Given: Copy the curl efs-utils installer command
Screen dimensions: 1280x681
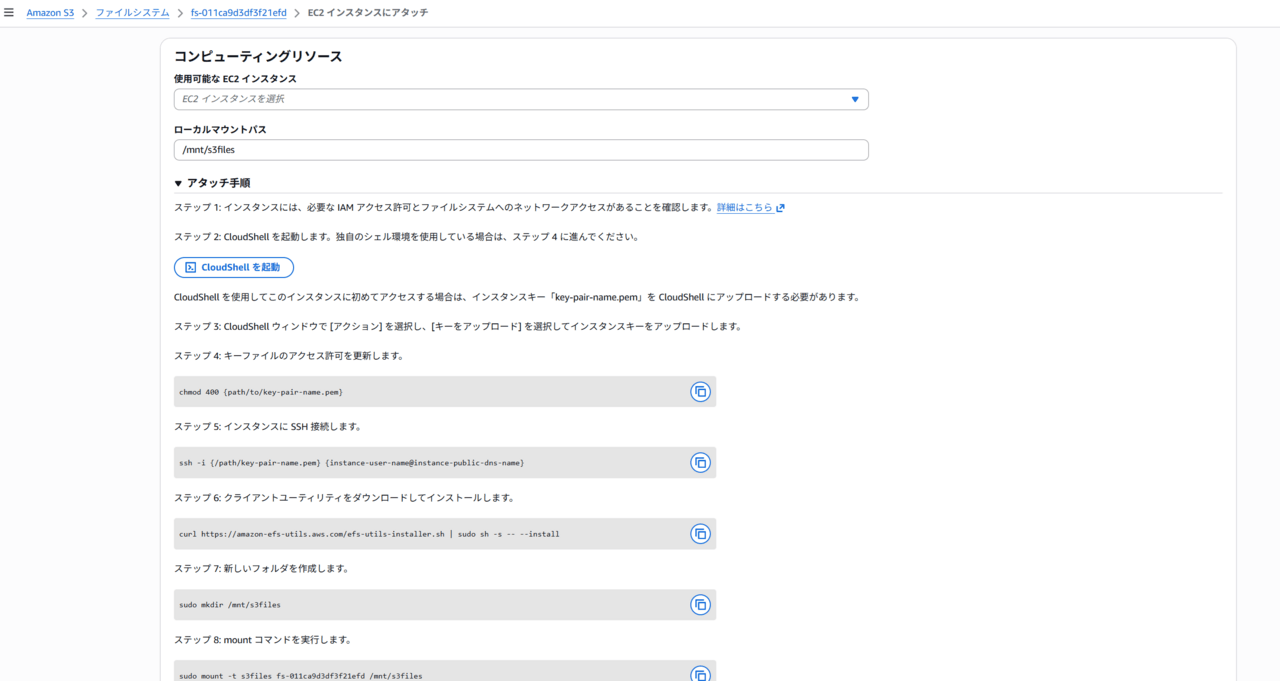Looking at the screenshot, I should pyautogui.click(x=700, y=534).
